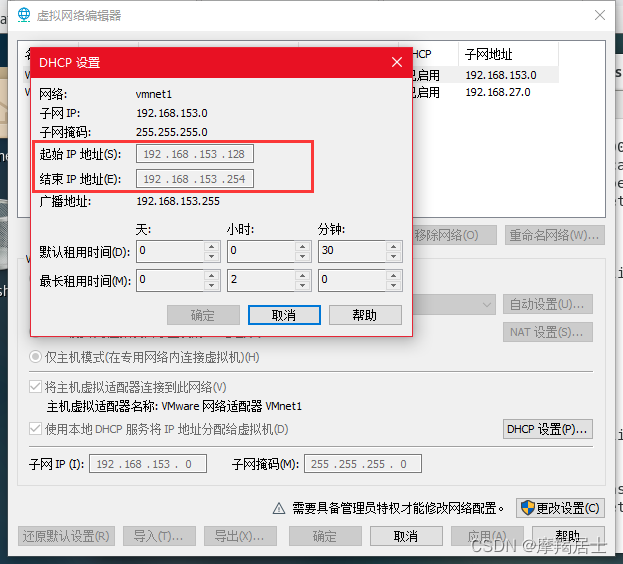Click the 重命名网络(W)... button
The image size is (623, 564).
tap(555, 235)
